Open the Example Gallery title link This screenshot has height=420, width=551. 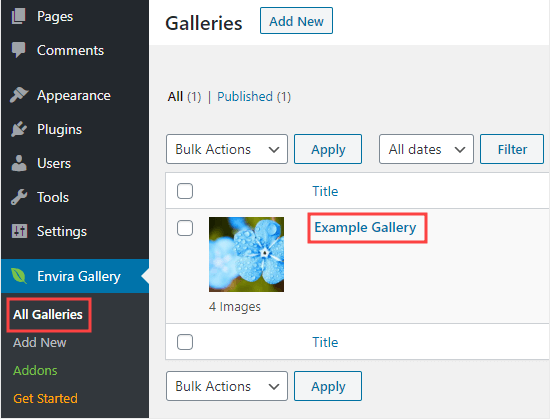click(365, 227)
